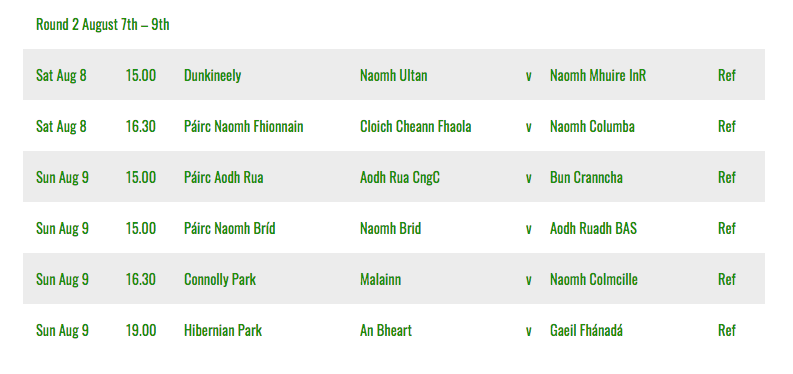Viewport: 793px width, 374px height.
Task: Click Páirc Aodh Rua venue
Action: tap(224, 177)
